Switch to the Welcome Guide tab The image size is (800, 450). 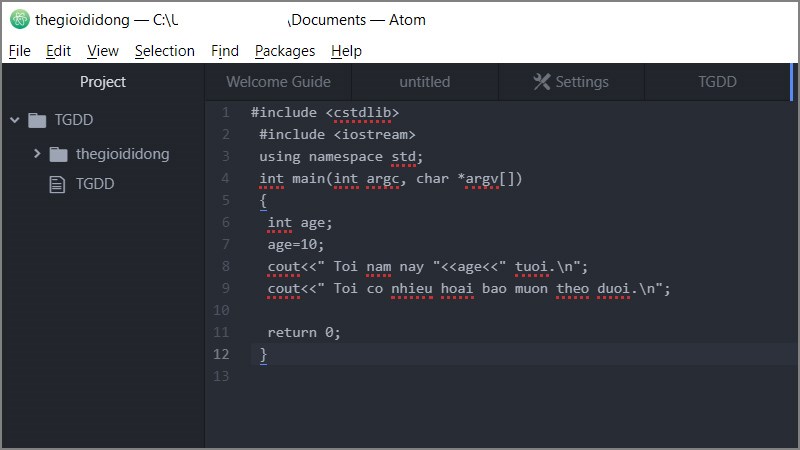[278, 82]
